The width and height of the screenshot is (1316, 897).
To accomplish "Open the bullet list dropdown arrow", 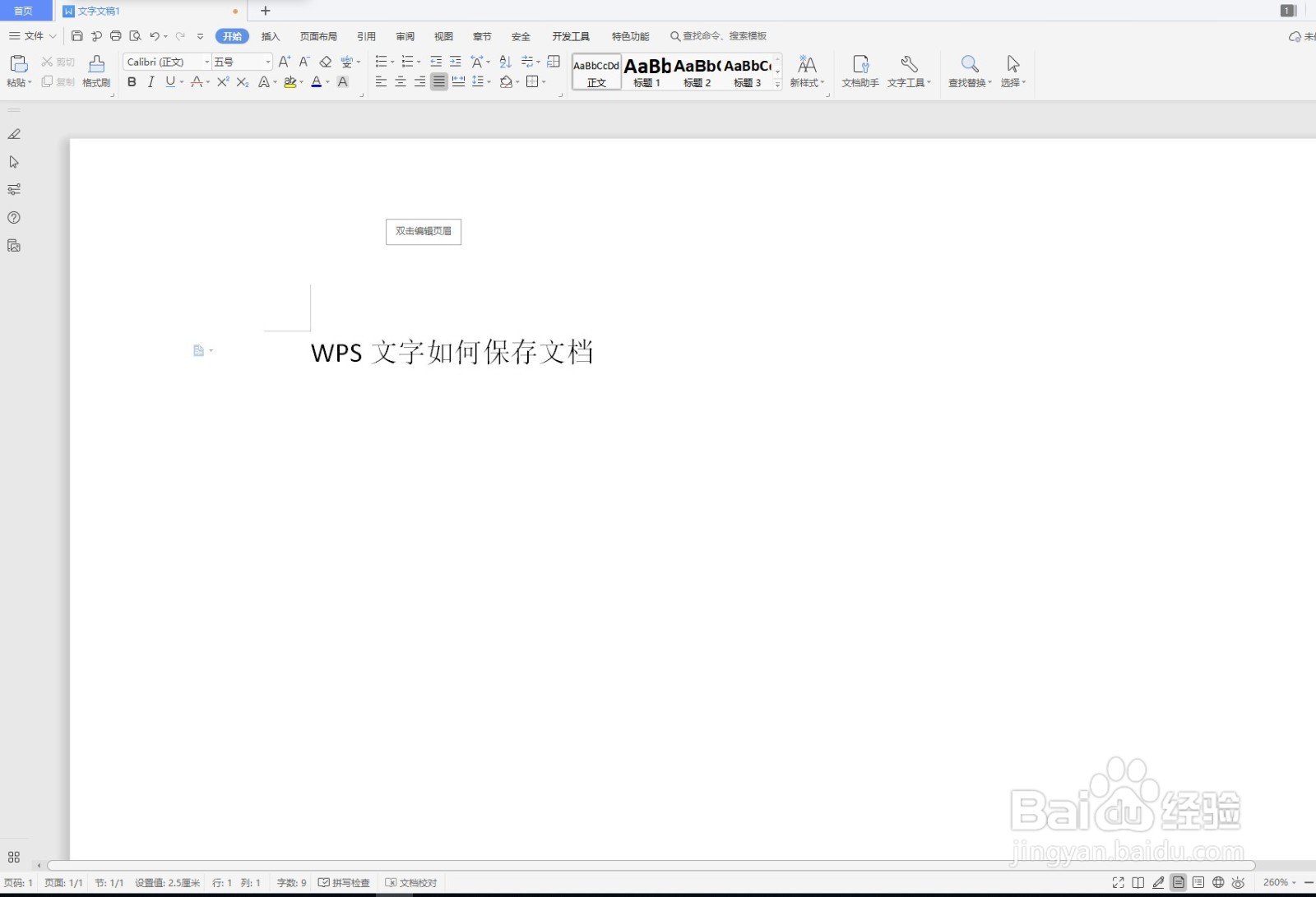I will point(392,62).
